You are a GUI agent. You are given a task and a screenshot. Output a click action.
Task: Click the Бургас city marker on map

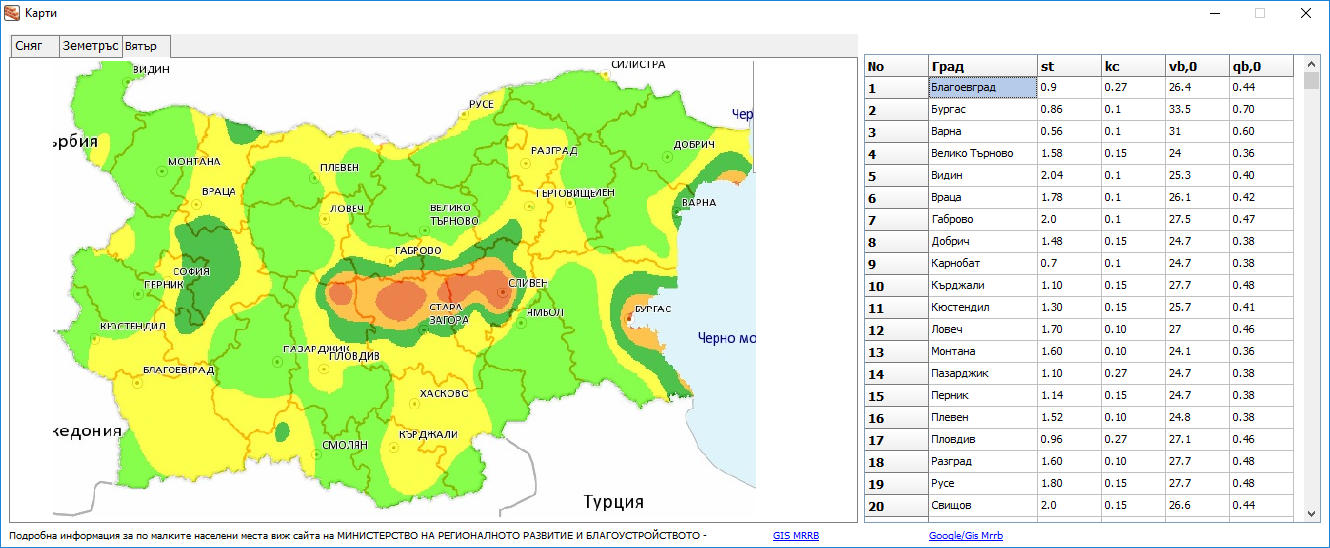click(628, 318)
